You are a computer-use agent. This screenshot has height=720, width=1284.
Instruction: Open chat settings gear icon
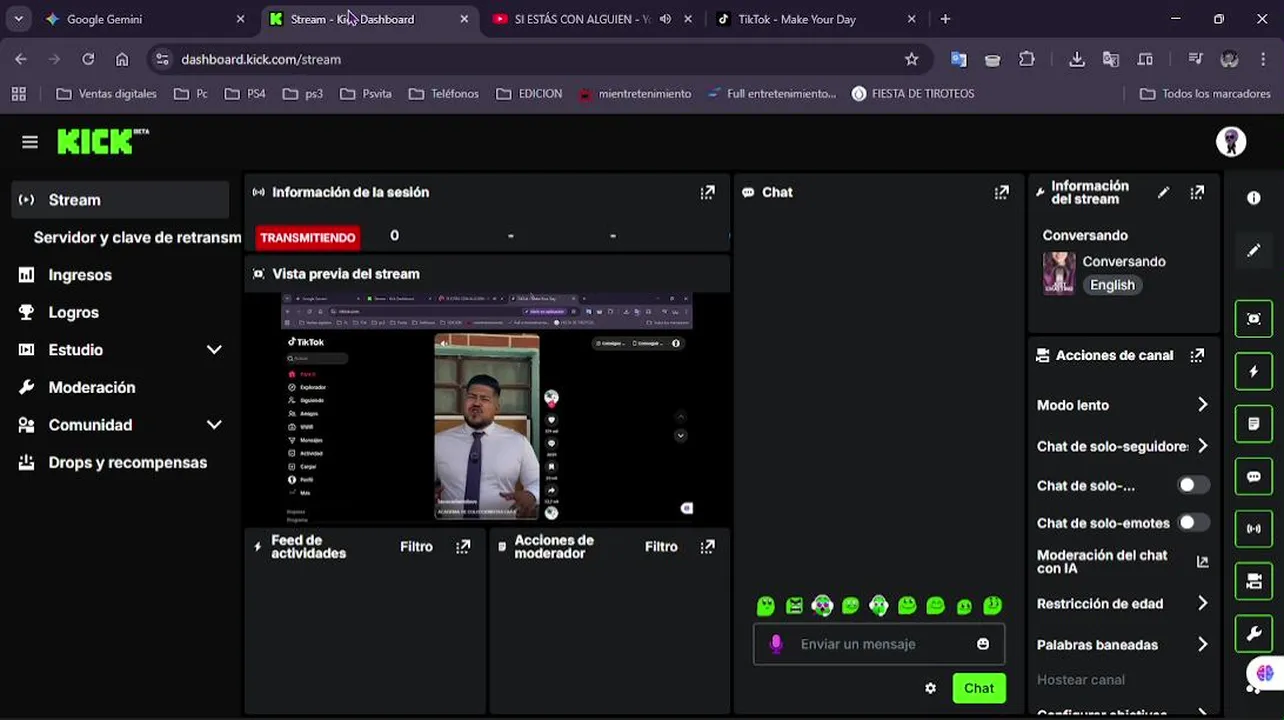tap(931, 688)
